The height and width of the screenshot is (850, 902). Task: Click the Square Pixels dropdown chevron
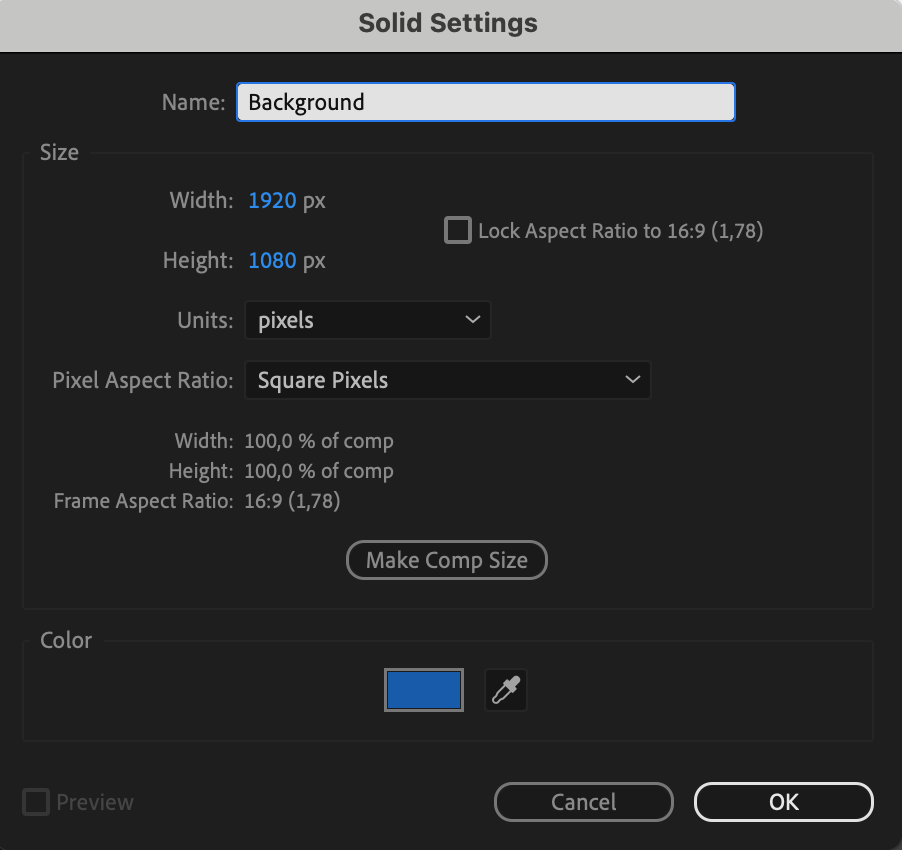pos(633,380)
